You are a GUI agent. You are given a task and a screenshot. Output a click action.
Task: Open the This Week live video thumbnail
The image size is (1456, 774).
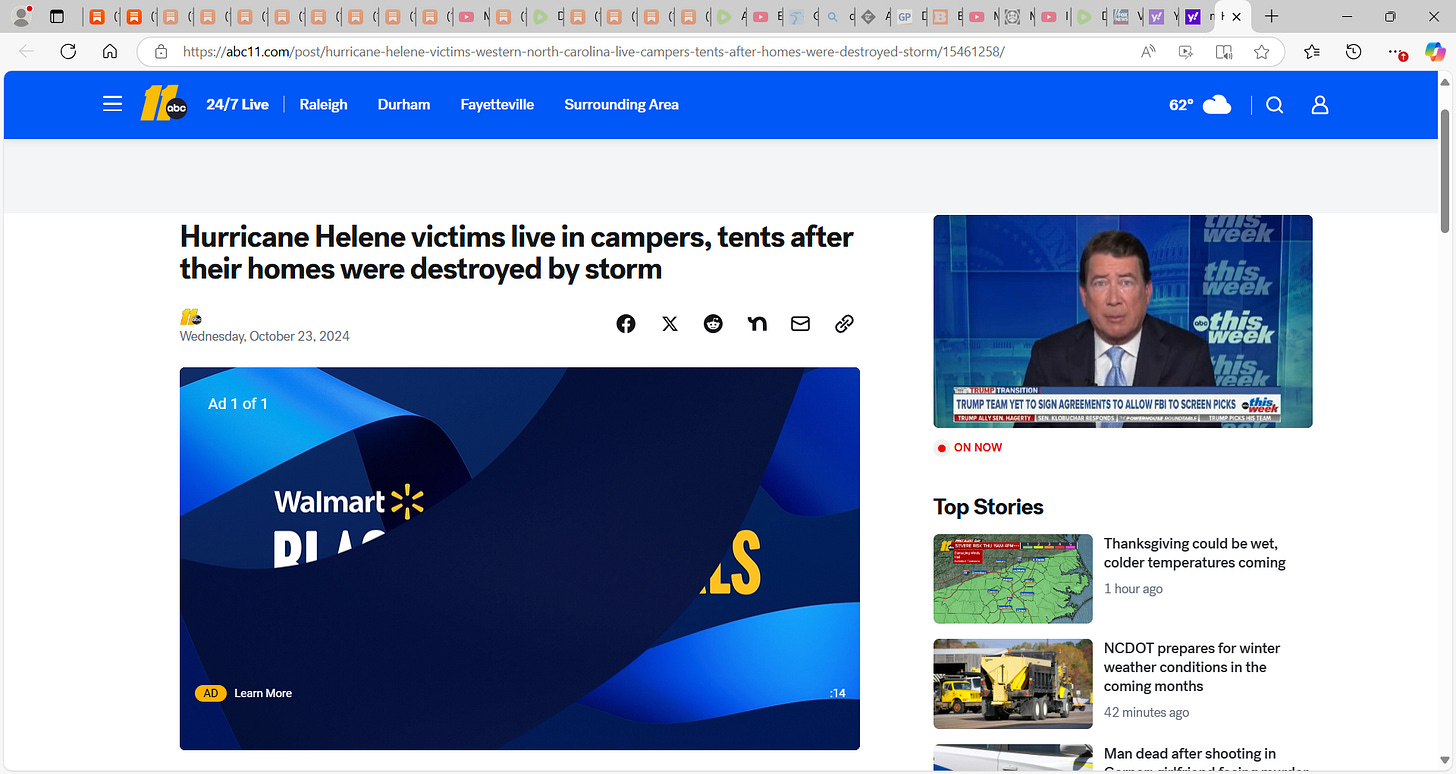click(1123, 321)
